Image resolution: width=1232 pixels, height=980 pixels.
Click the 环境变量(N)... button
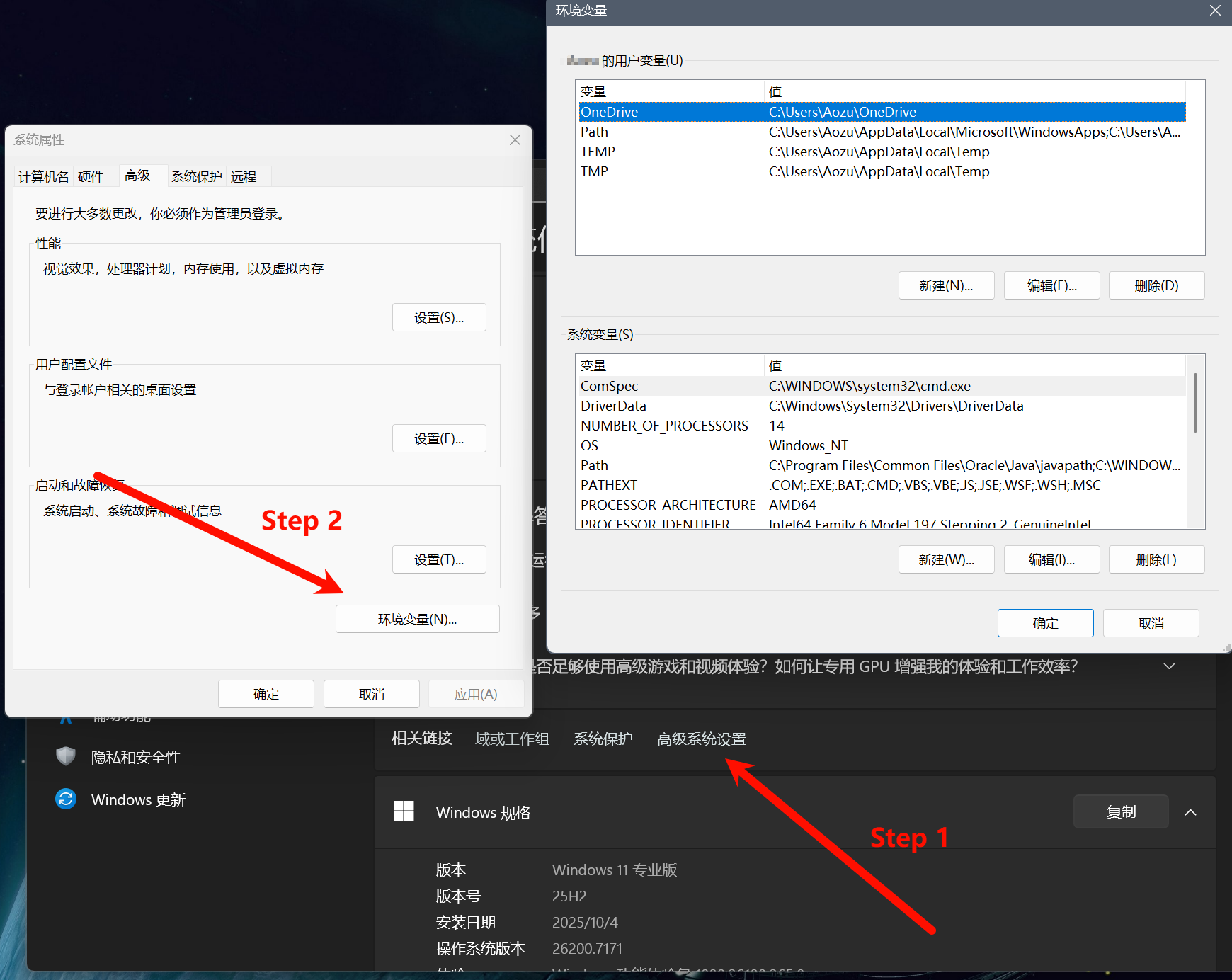[x=417, y=619]
